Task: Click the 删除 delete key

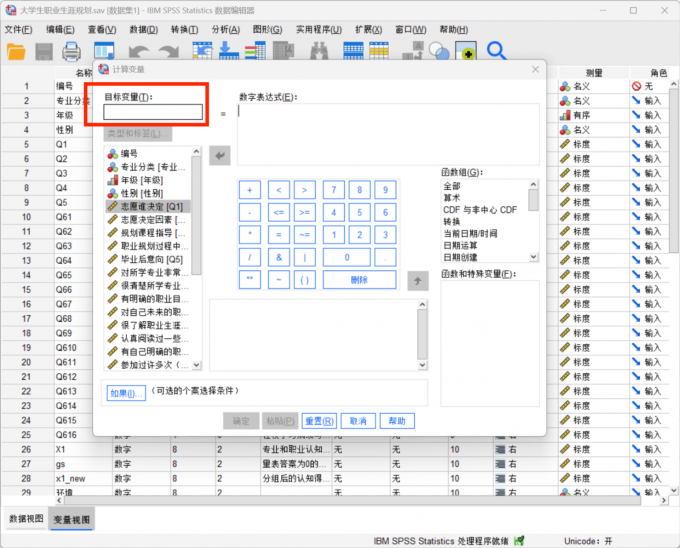Action: 360,280
